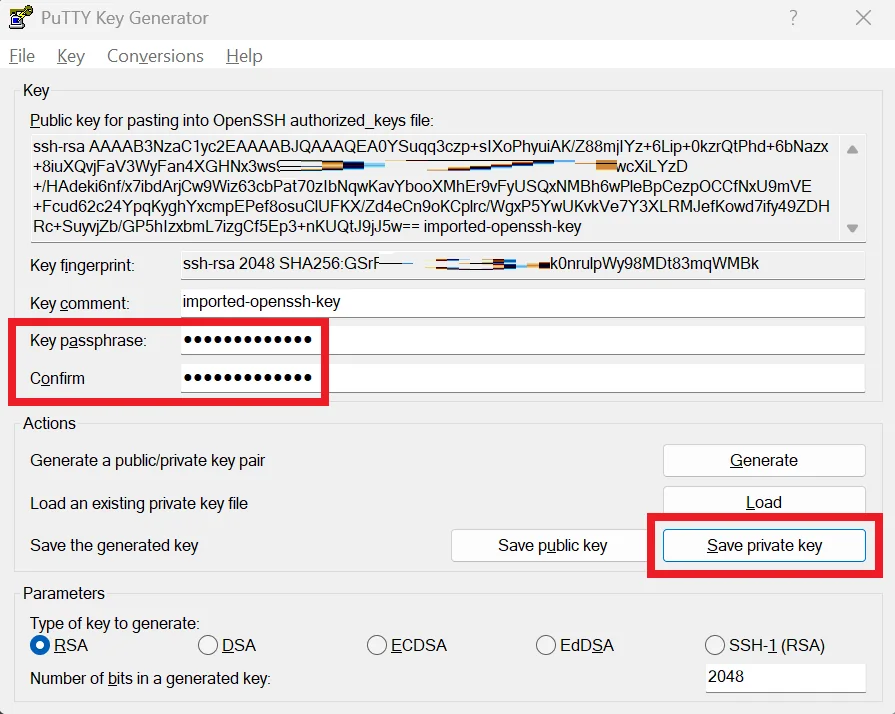Click the Key passphrase field
The height and width of the screenshot is (714, 895).
click(x=522, y=340)
